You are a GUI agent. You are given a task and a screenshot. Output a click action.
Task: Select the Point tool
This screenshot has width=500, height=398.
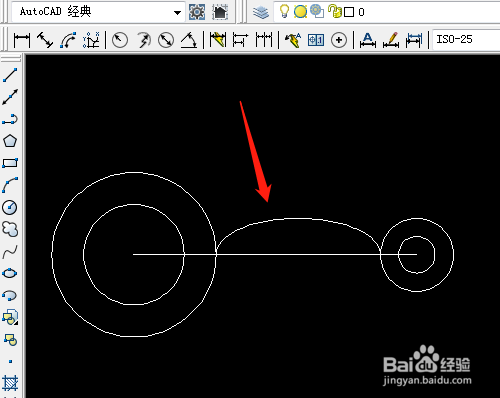[x=10, y=362]
